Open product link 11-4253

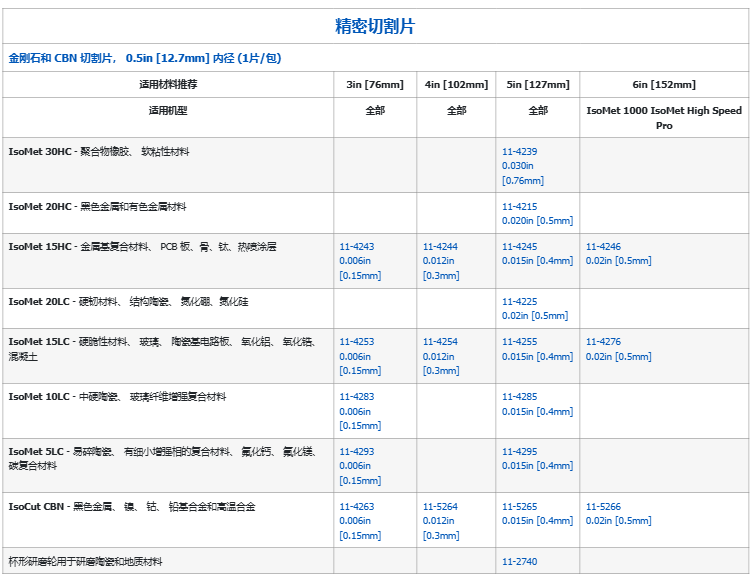[357, 341]
